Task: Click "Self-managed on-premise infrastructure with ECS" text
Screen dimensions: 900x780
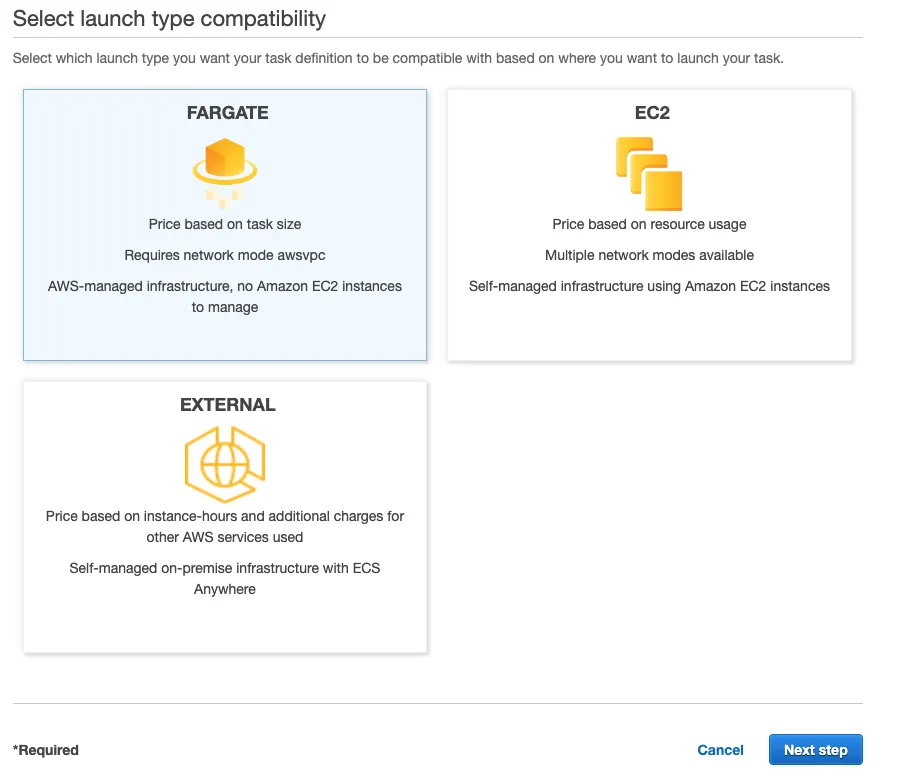Action: (224, 568)
